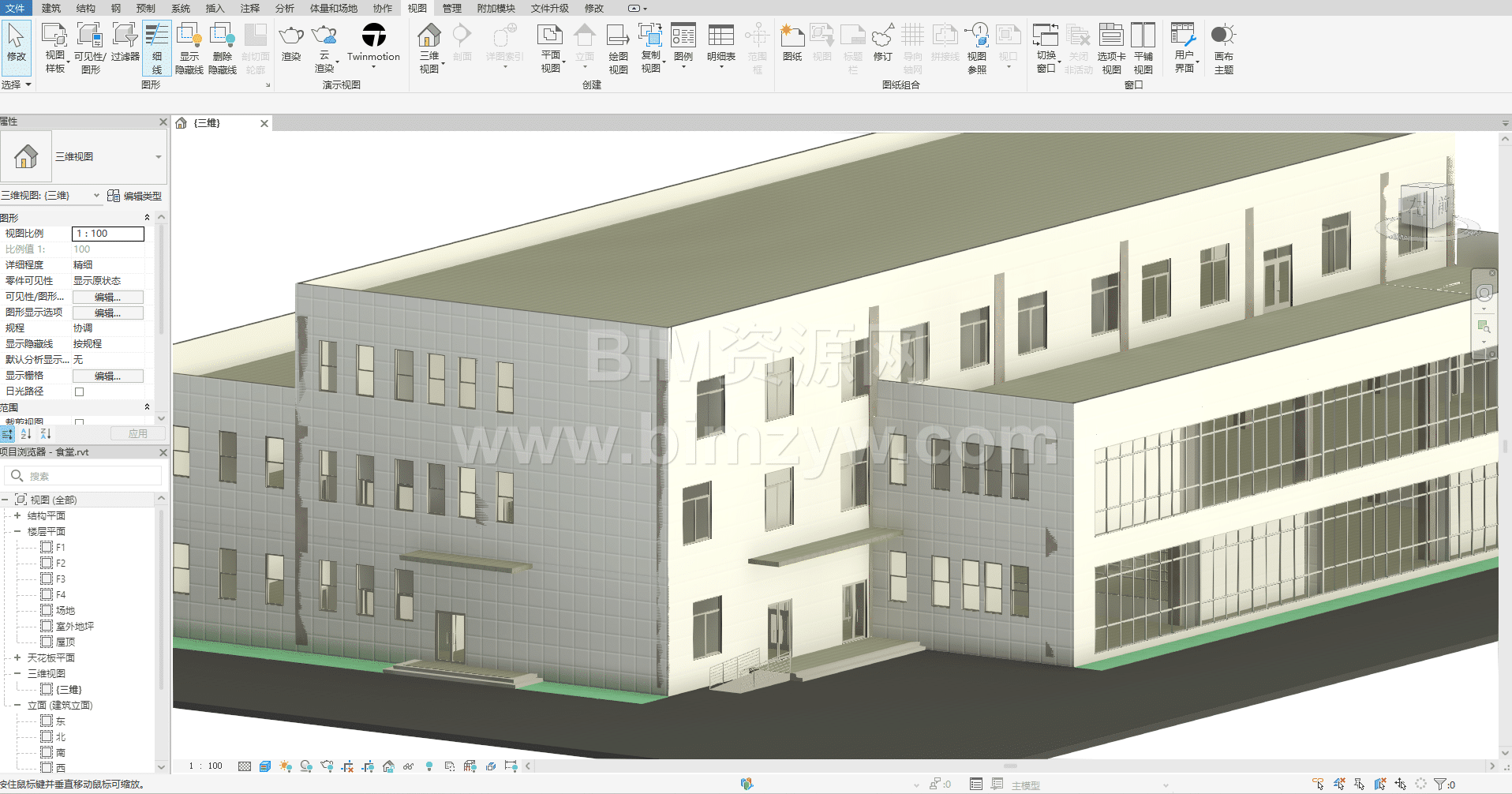1512x794 pixels.
Task: Open the F2 floor plan view
Action: pos(61,563)
